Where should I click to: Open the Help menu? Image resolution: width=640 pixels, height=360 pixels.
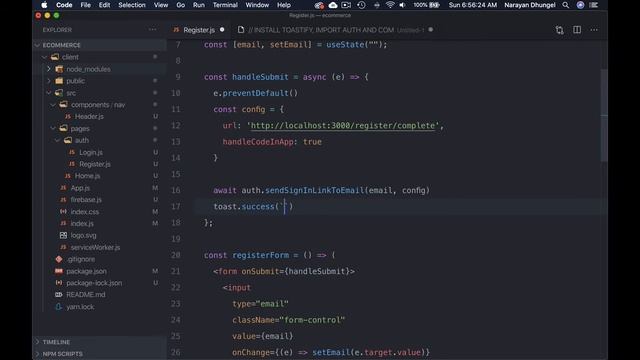point(284,5)
